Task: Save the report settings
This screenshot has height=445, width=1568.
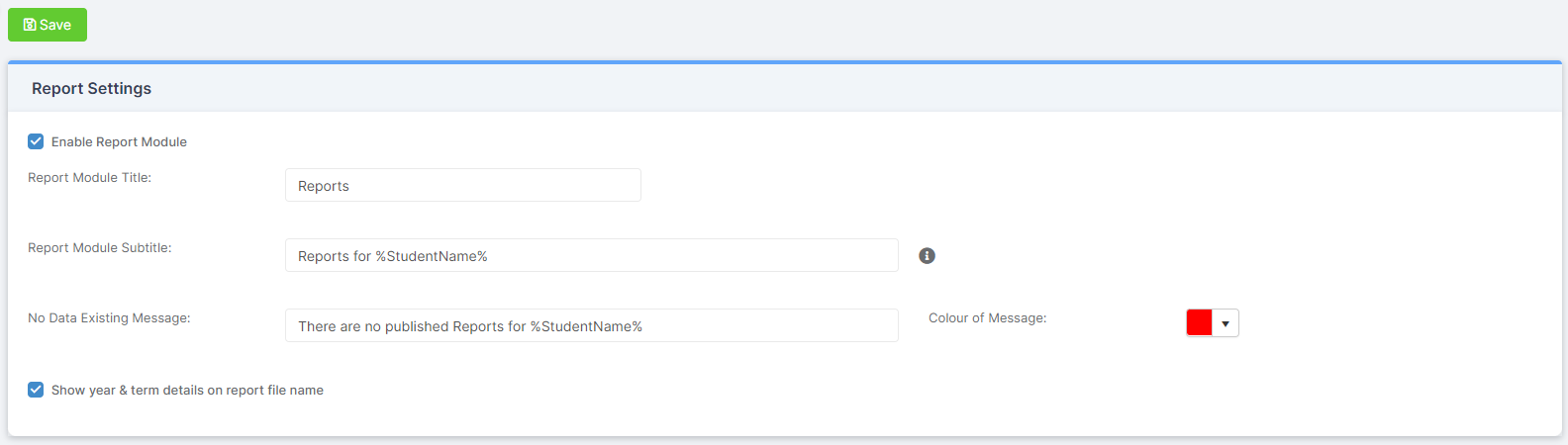Action: [48, 25]
